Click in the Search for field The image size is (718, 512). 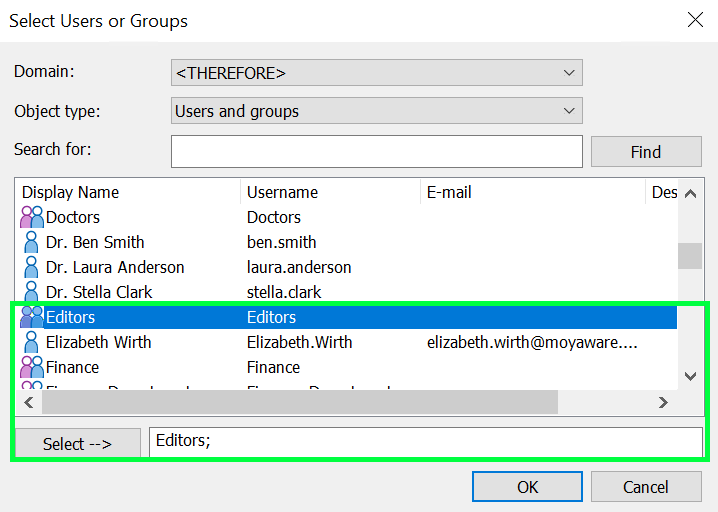(376, 151)
